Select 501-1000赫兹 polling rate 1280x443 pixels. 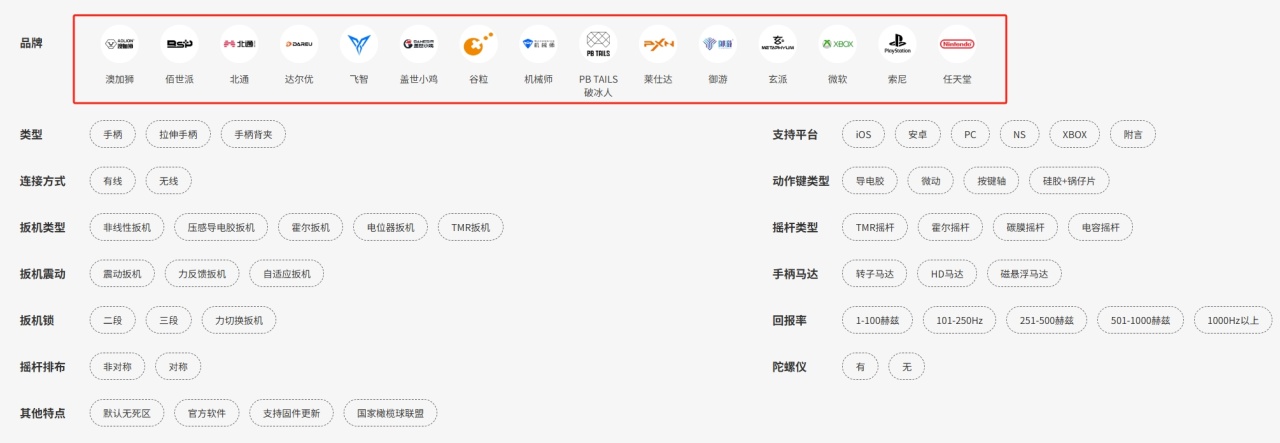1140,320
